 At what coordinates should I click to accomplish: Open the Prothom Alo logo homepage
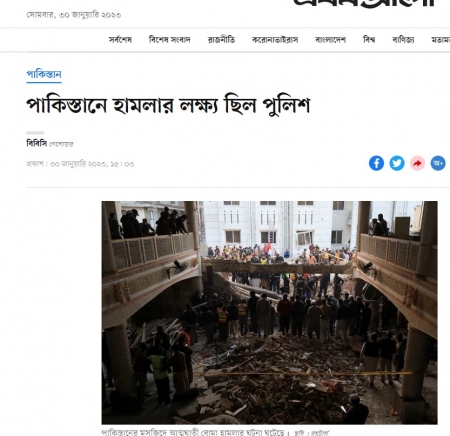pos(364,3)
